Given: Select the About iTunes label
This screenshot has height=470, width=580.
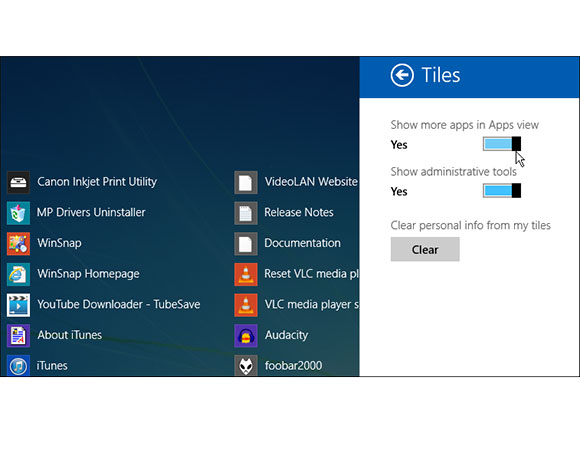Looking at the screenshot, I should (70, 335).
